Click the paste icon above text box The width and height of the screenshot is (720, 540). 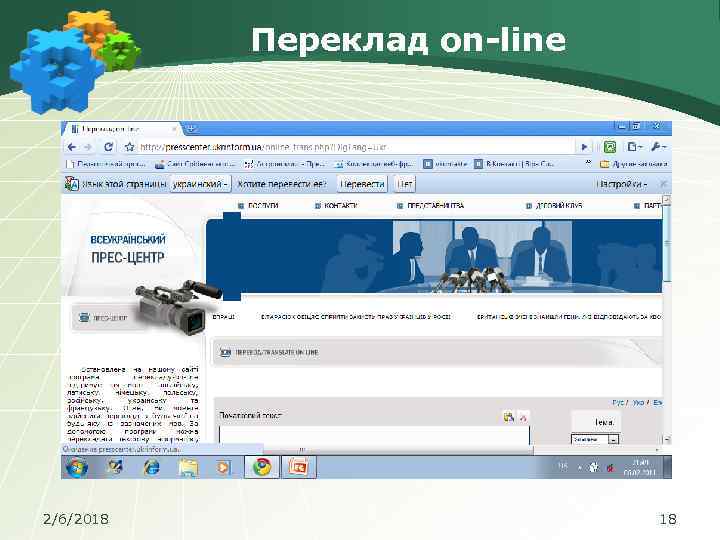pos(509,416)
